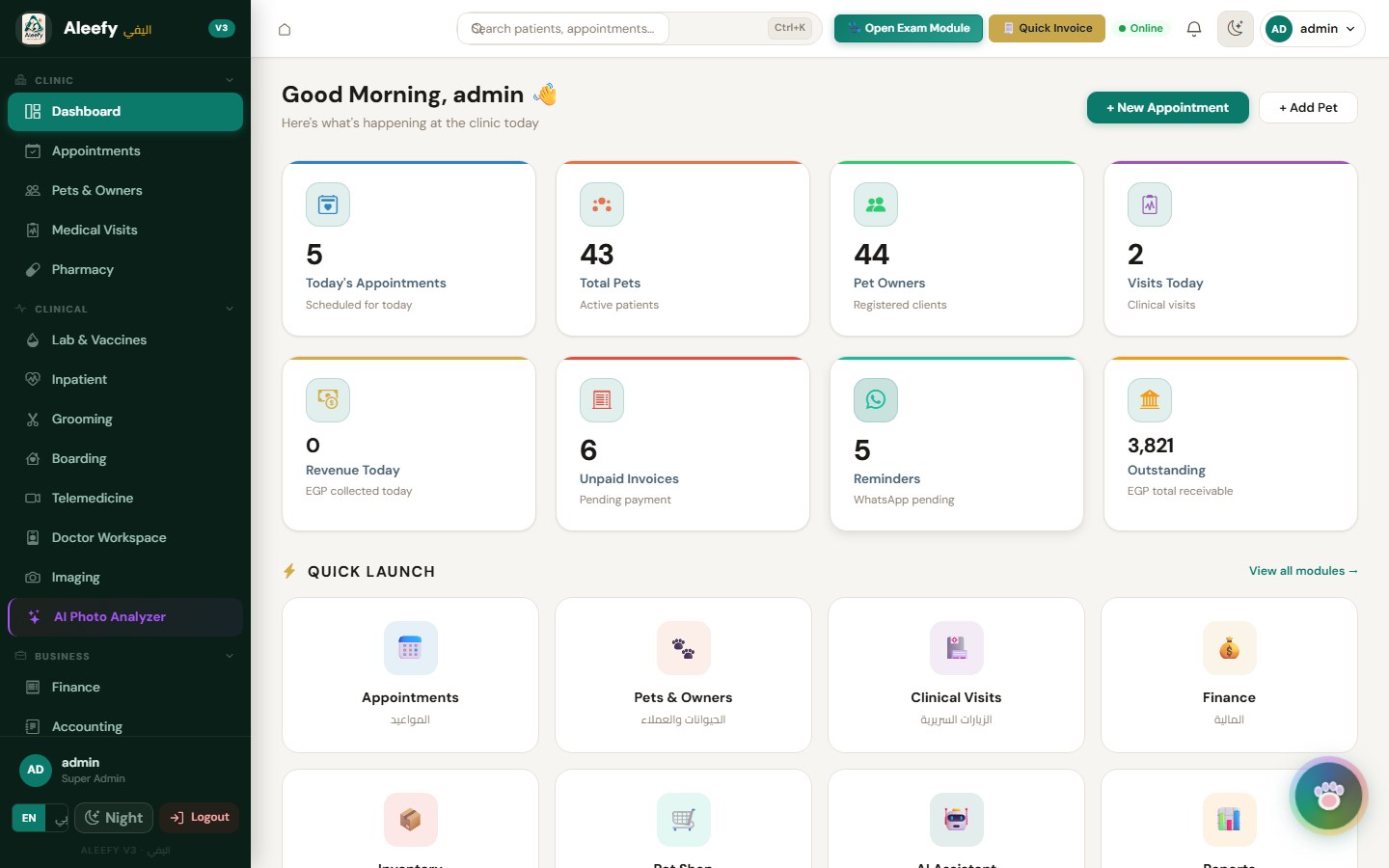Click the Inventory box icon tile

click(410, 819)
